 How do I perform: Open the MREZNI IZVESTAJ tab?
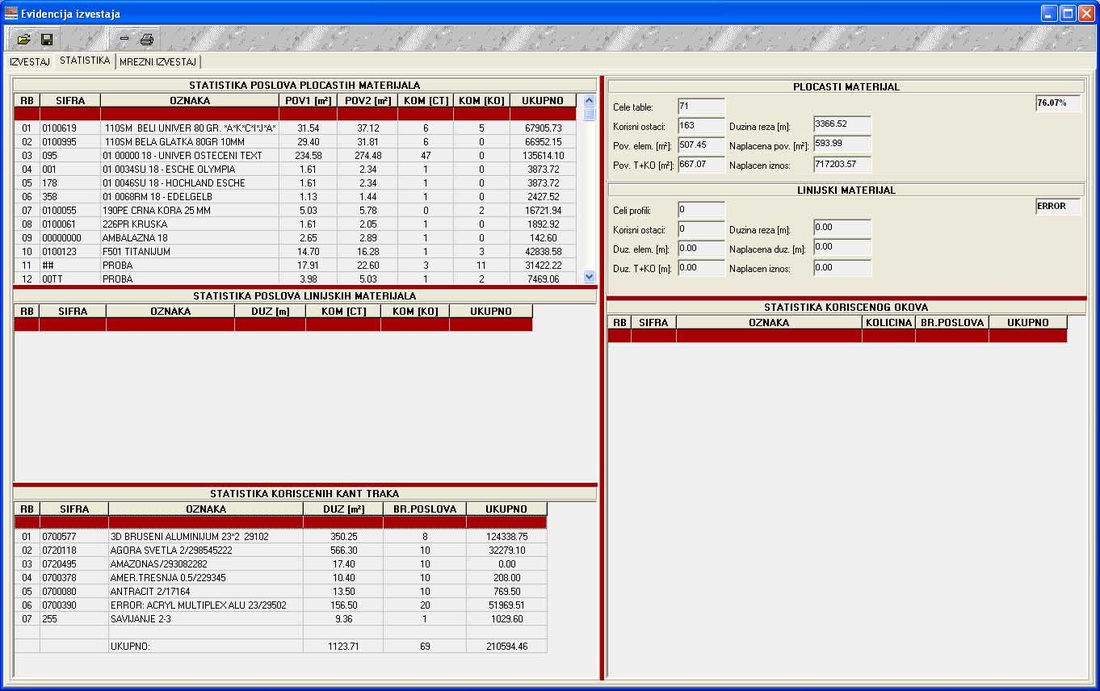(x=158, y=62)
